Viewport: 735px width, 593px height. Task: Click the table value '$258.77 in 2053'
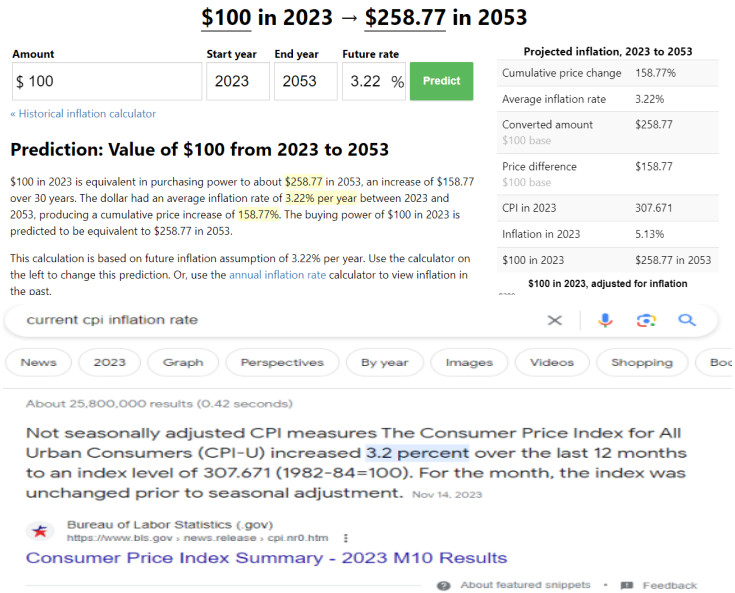[673, 260]
